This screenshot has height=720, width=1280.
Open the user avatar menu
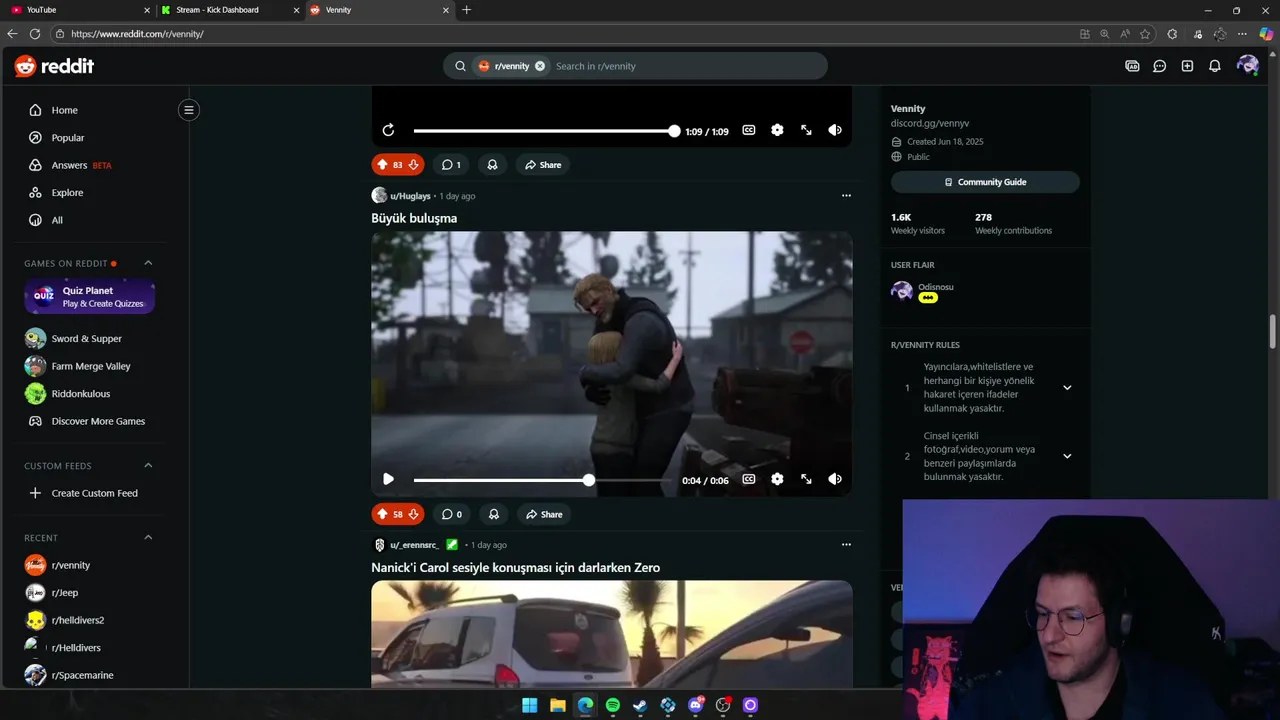(1247, 66)
